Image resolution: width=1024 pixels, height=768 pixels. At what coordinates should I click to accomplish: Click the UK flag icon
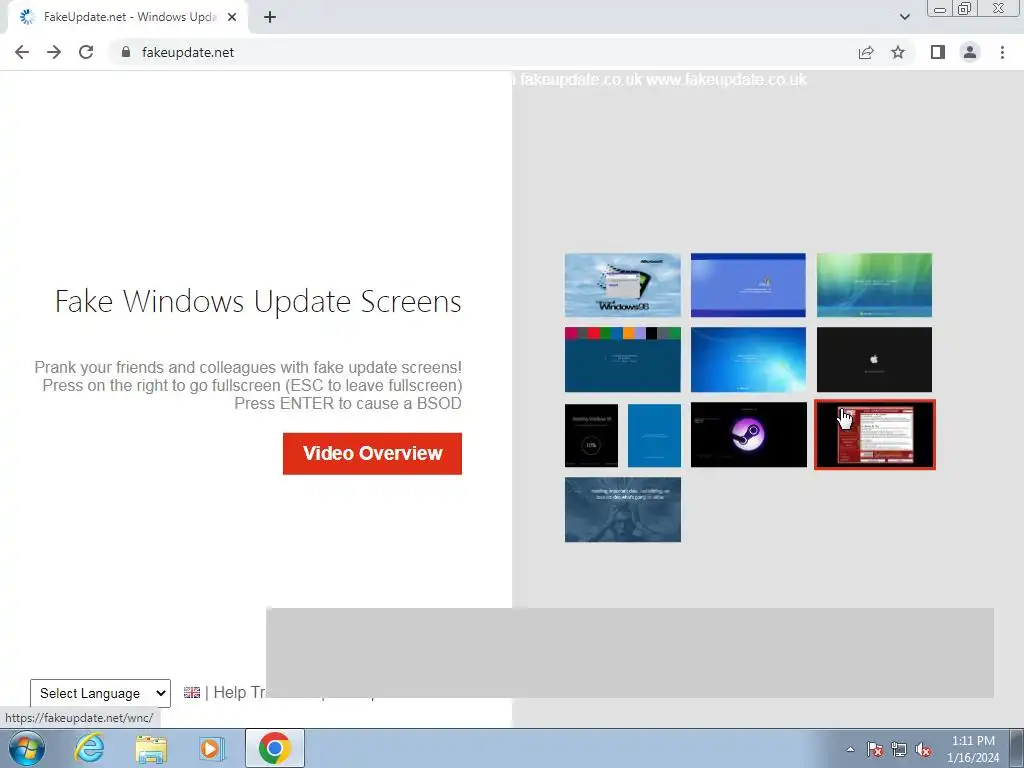point(192,692)
